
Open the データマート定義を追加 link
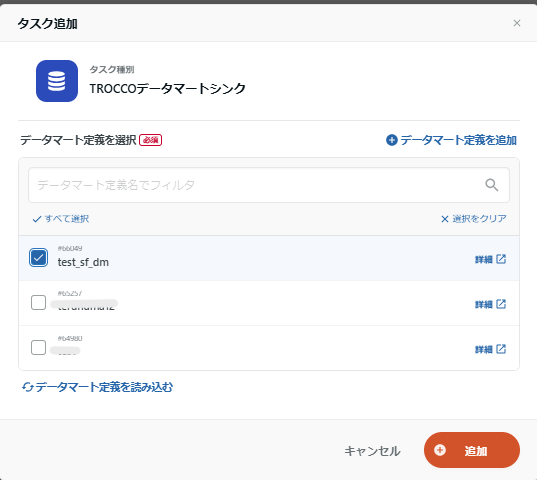point(451,140)
